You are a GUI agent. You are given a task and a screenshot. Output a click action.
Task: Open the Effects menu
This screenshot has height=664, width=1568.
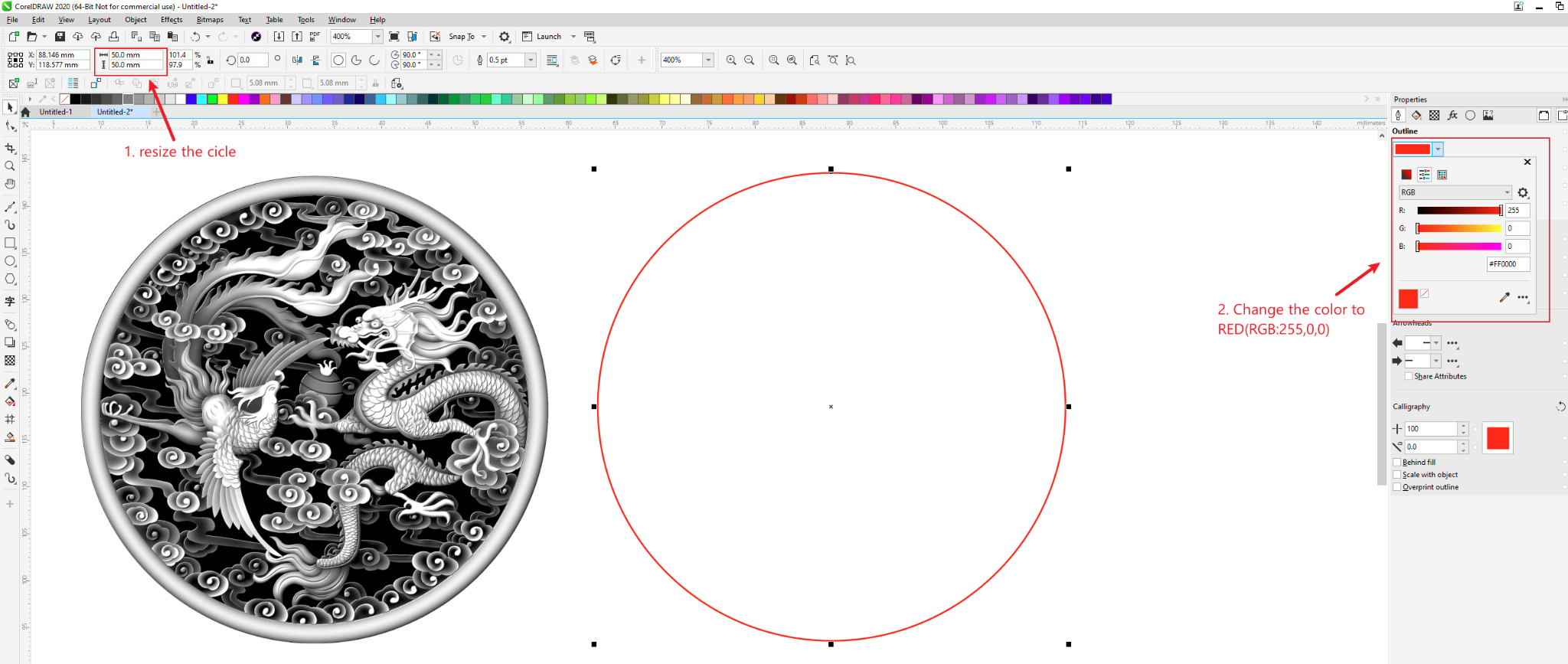pos(171,20)
